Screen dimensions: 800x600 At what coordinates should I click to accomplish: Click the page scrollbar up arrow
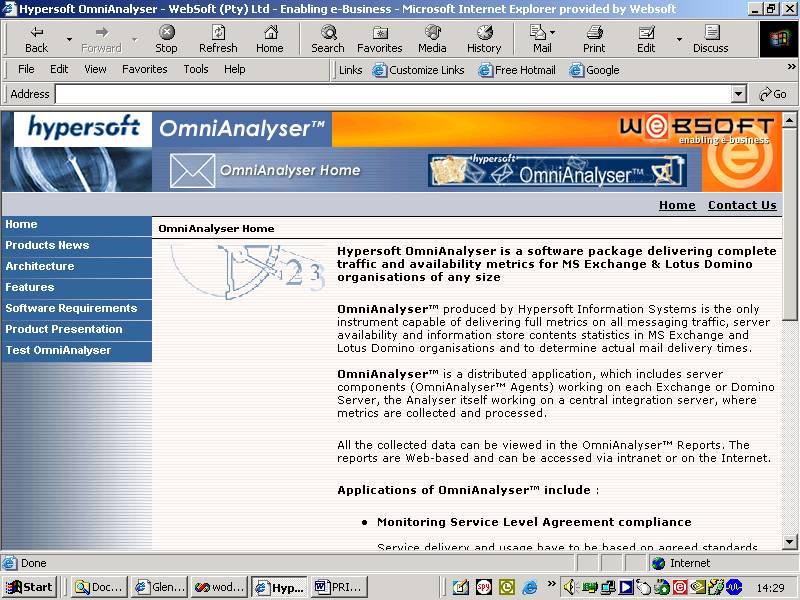pyautogui.click(x=789, y=120)
